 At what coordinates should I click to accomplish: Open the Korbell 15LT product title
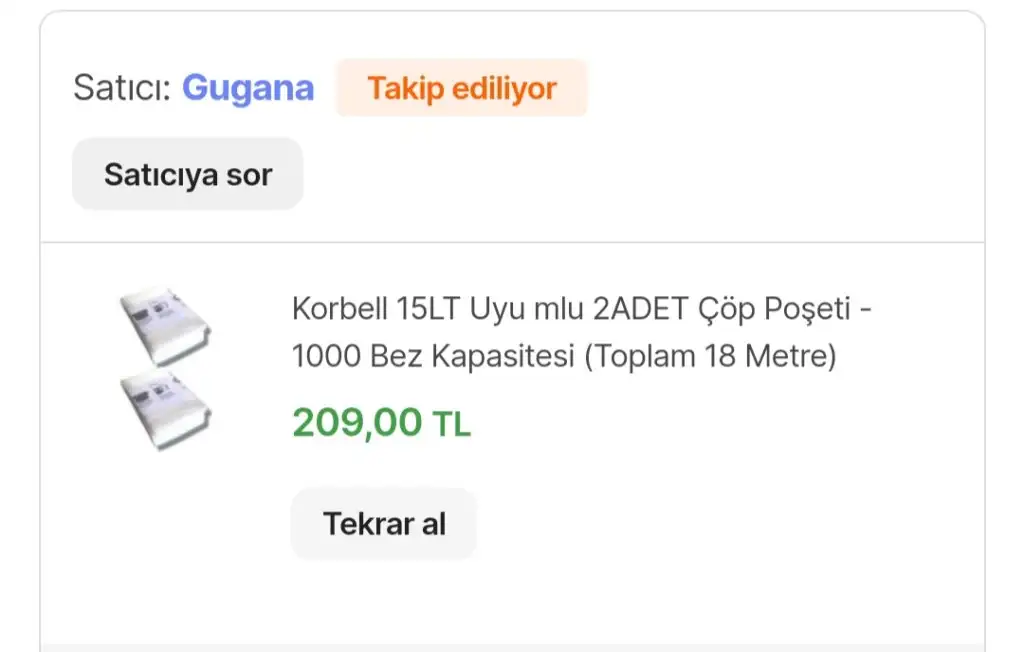582,309
